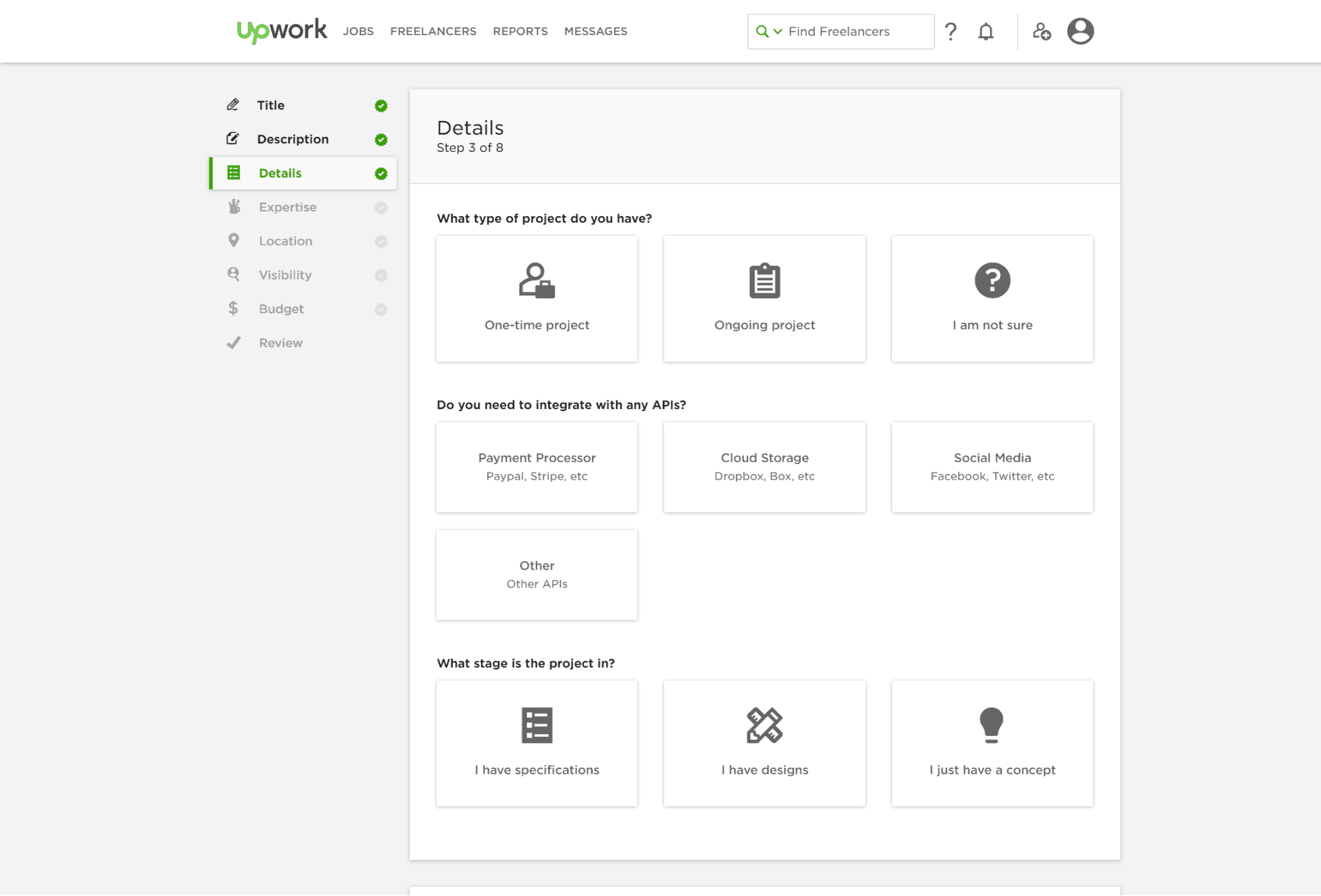Click the clipboard icon for Ongoing project

click(765, 281)
